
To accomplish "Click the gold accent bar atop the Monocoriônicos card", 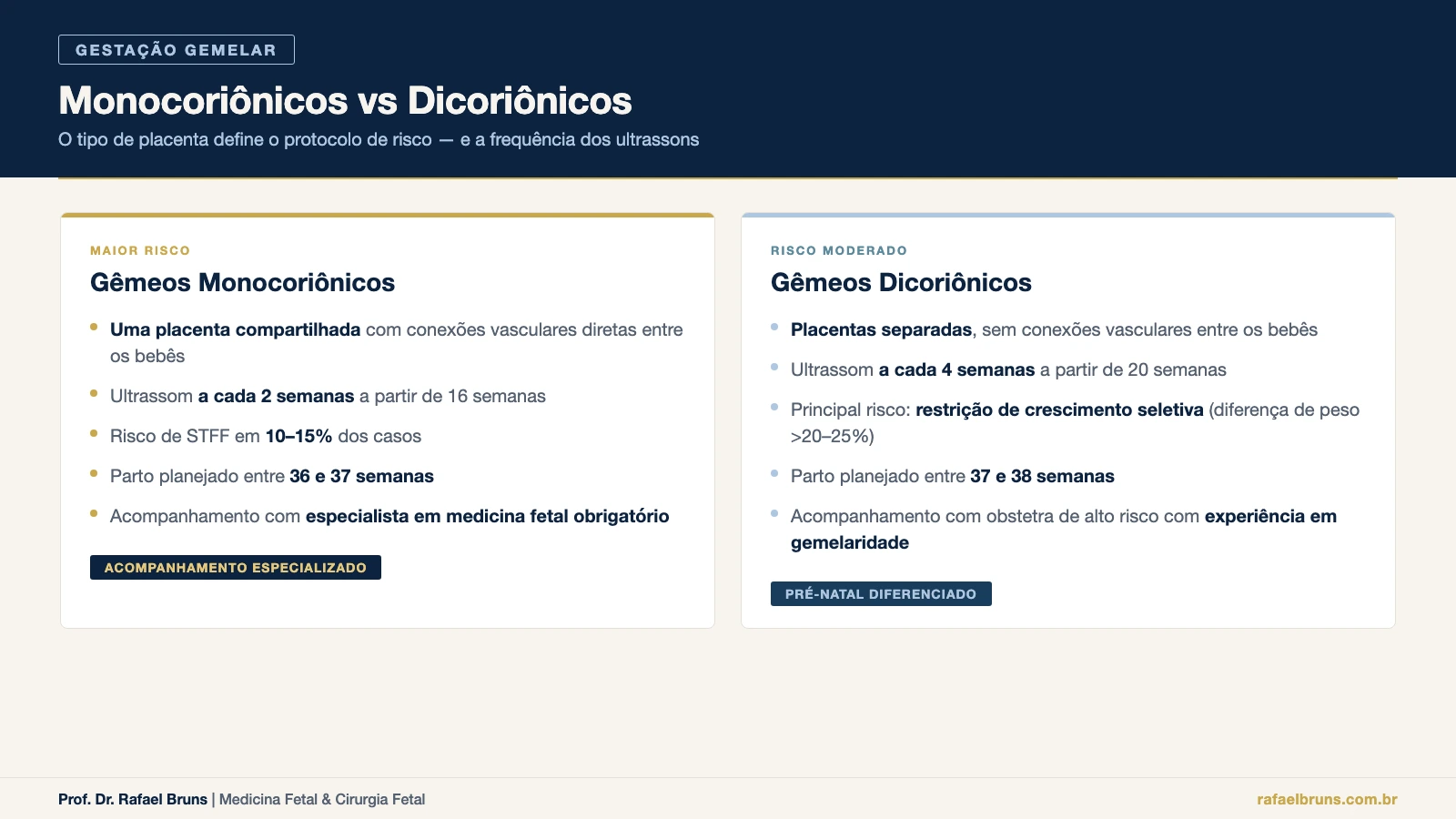I will pos(388,216).
